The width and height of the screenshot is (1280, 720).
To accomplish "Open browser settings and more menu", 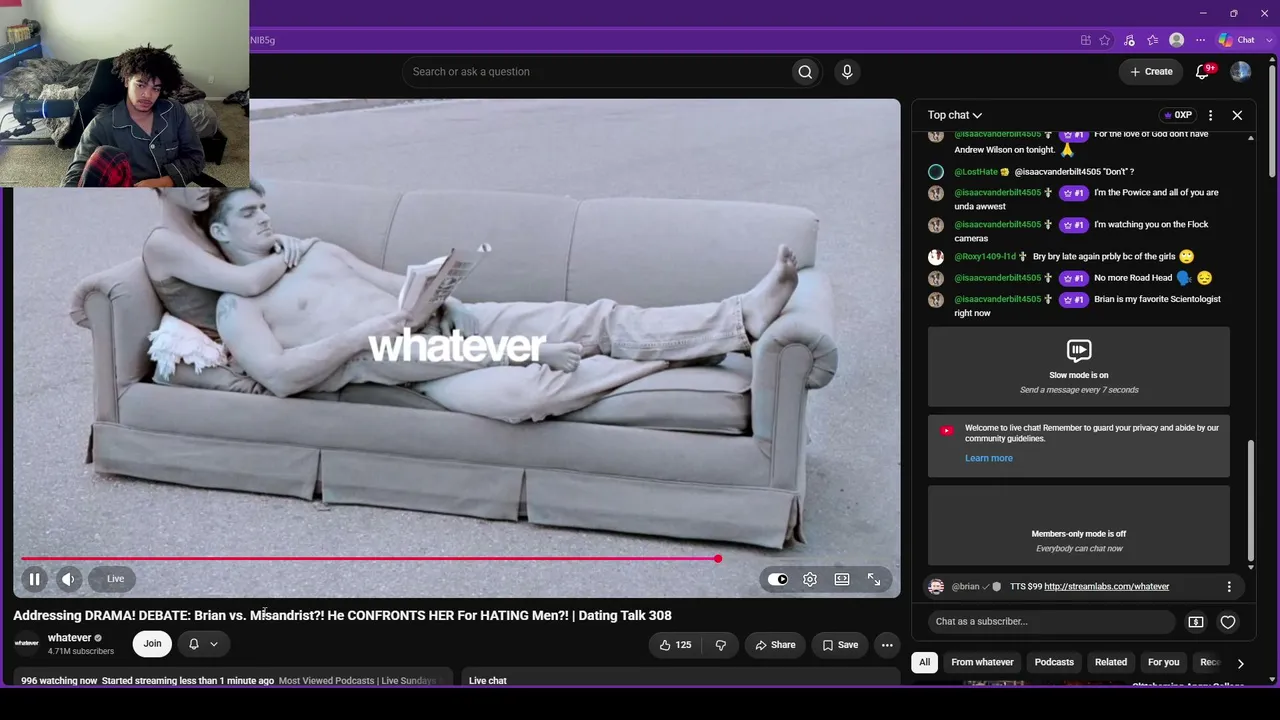I will tap(1200, 40).
